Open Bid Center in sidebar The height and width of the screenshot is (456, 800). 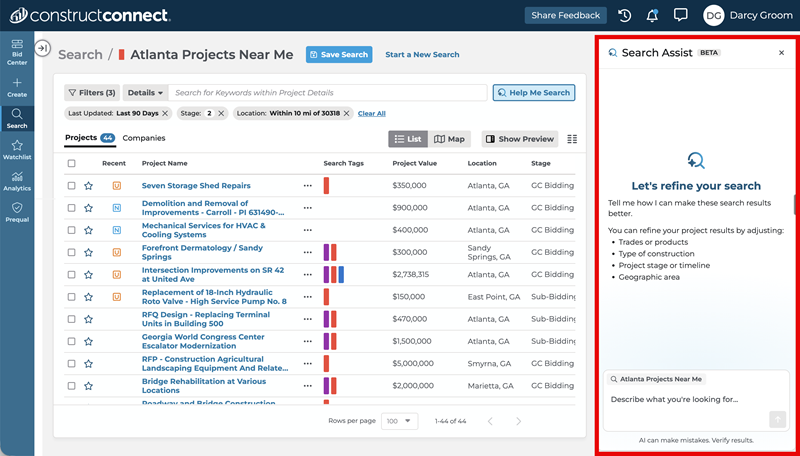17,52
